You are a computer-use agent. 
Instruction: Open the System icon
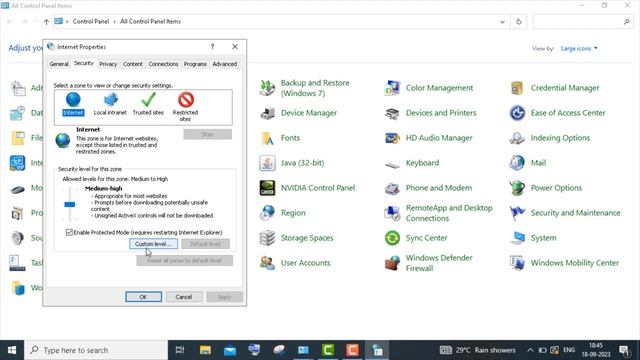(517, 238)
